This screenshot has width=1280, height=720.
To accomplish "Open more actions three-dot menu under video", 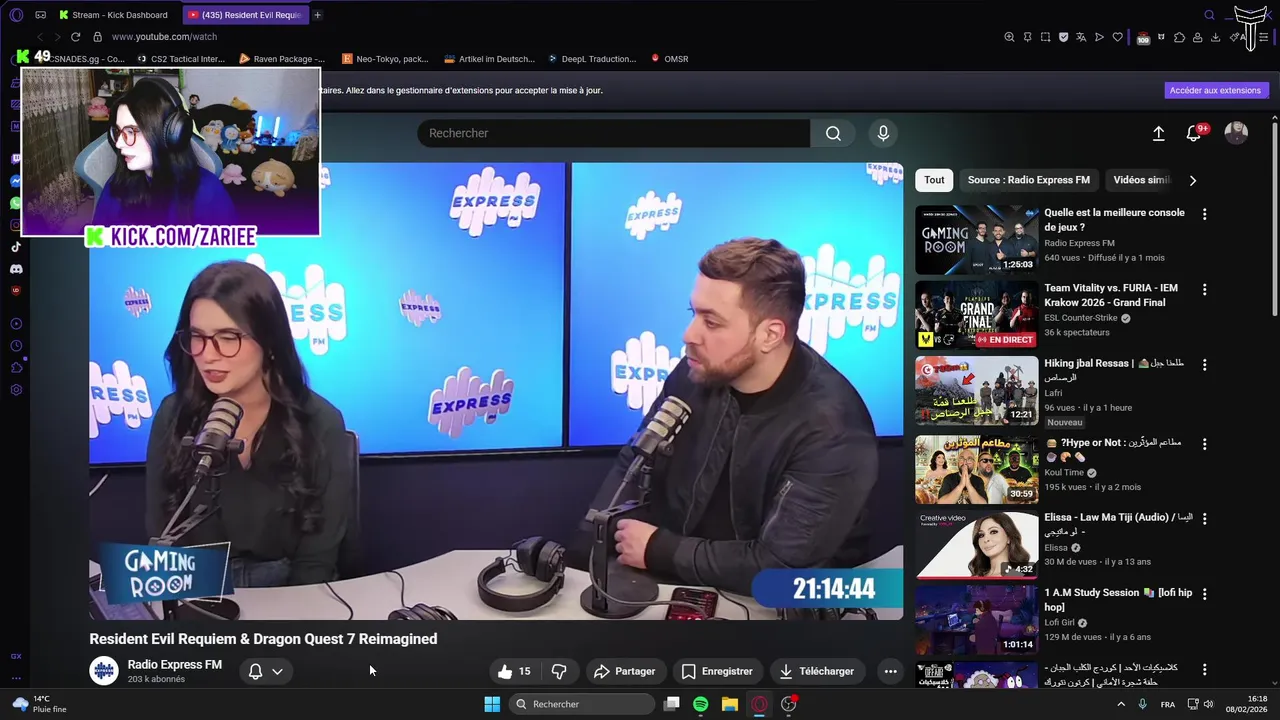I will tap(890, 671).
